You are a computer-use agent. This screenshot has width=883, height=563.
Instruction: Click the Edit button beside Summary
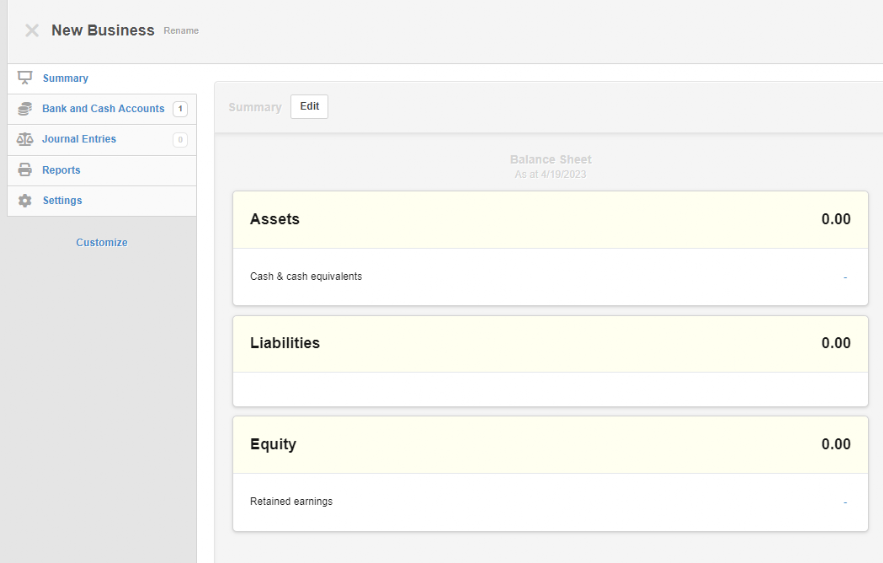[309, 106]
